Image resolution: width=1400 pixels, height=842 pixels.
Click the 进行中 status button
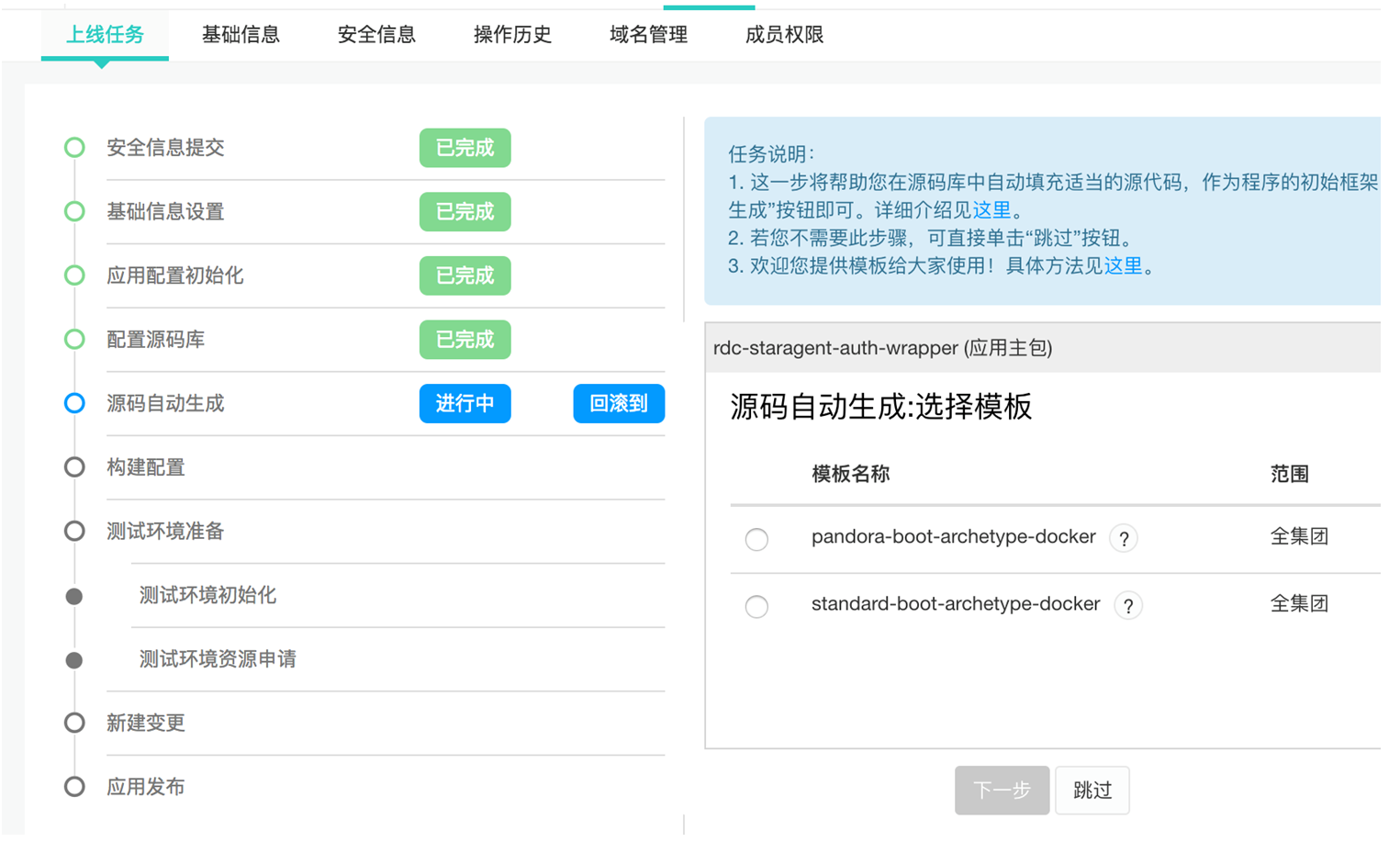(x=465, y=404)
